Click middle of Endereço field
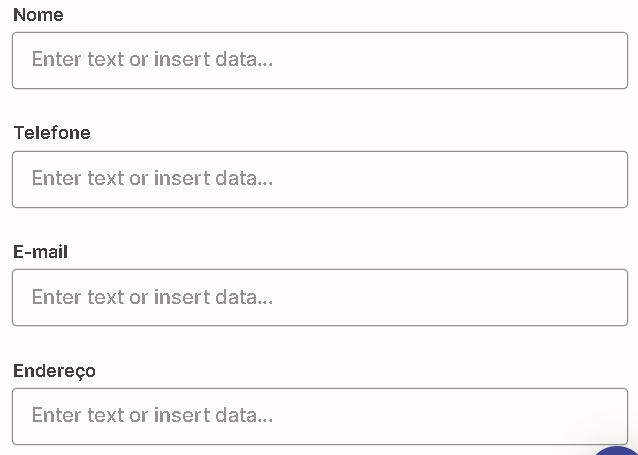 [x=320, y=416]
